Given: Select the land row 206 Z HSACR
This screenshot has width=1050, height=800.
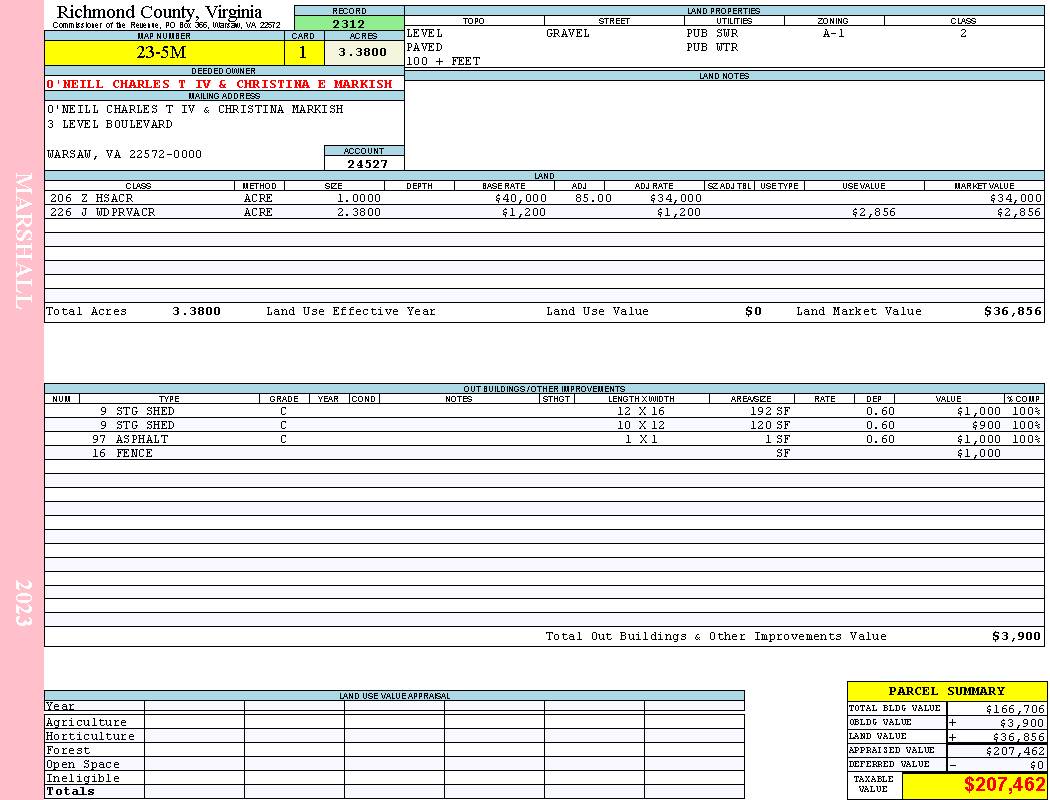Looking at the screenshot, I should point(544,198).
